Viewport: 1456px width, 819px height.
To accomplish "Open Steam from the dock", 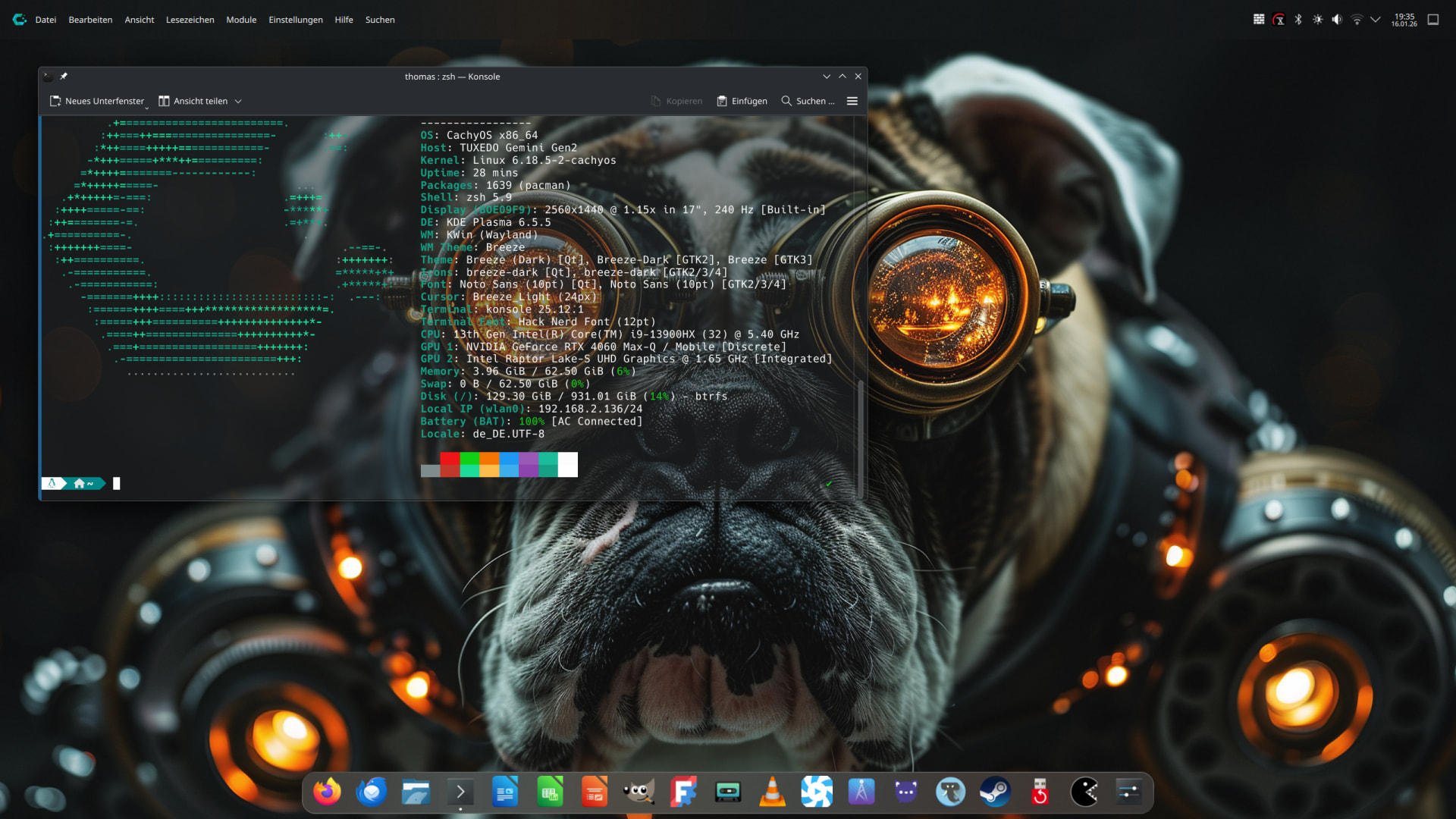I will coord(994,792).
